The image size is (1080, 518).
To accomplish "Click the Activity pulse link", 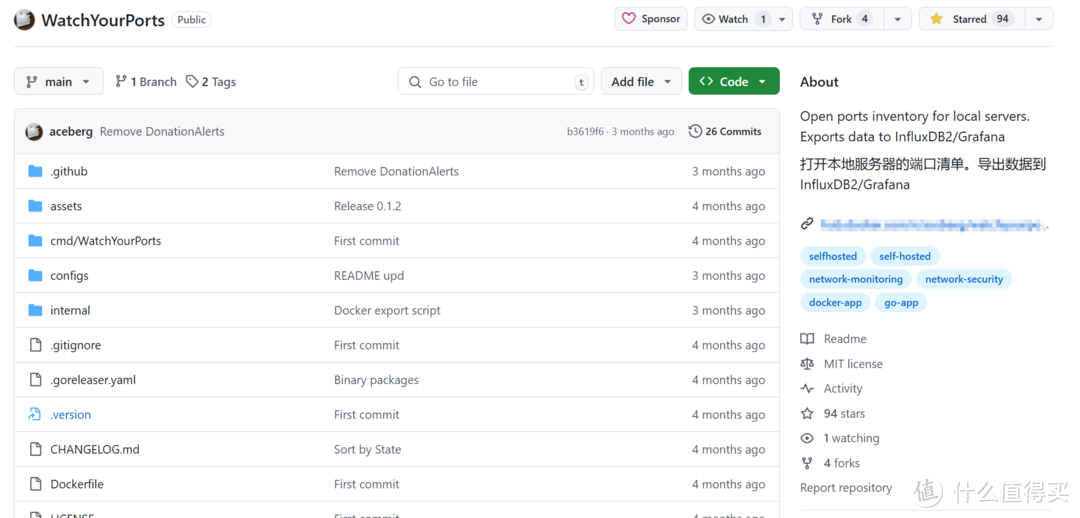I will (842, 389).
